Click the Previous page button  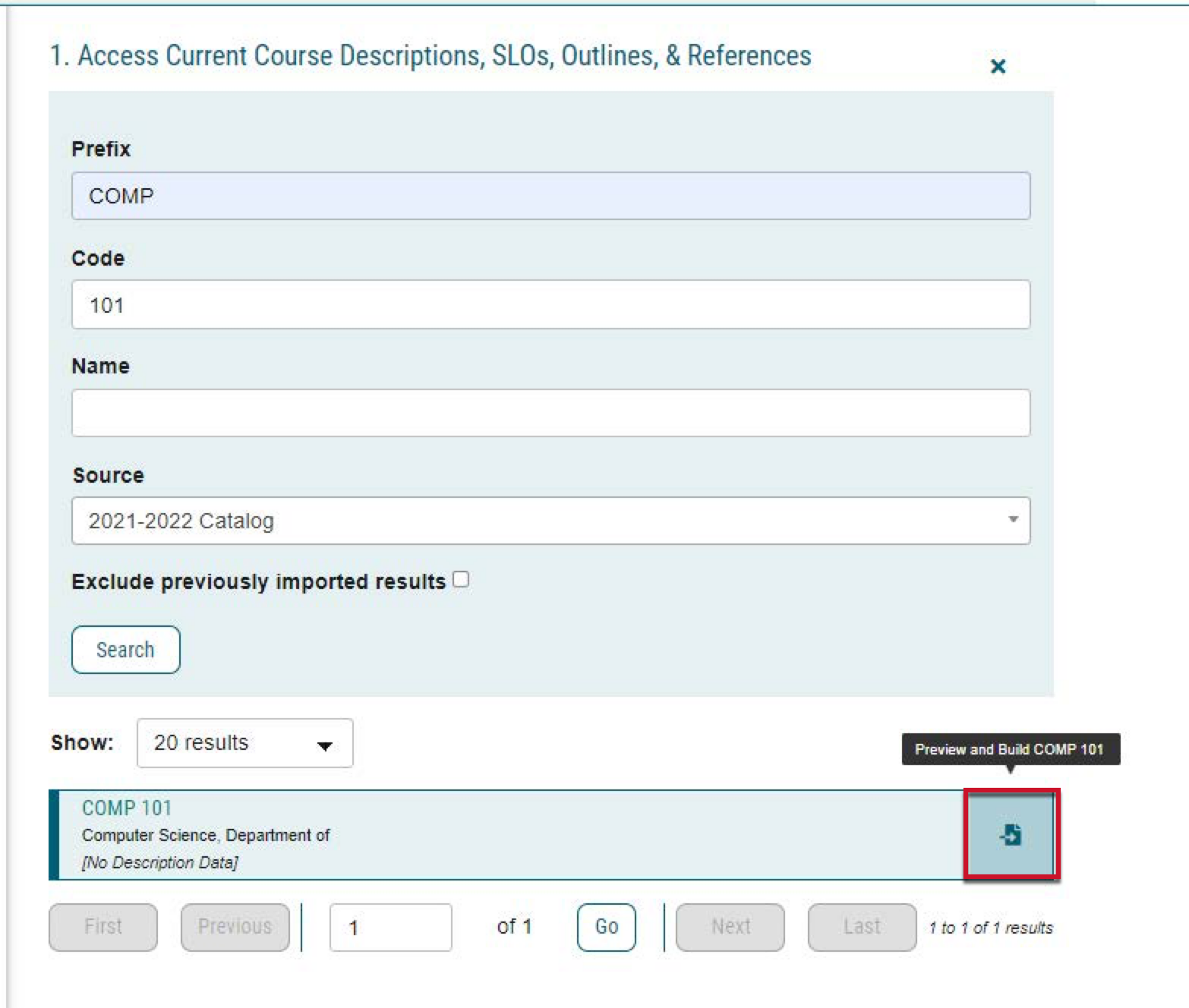235,927
